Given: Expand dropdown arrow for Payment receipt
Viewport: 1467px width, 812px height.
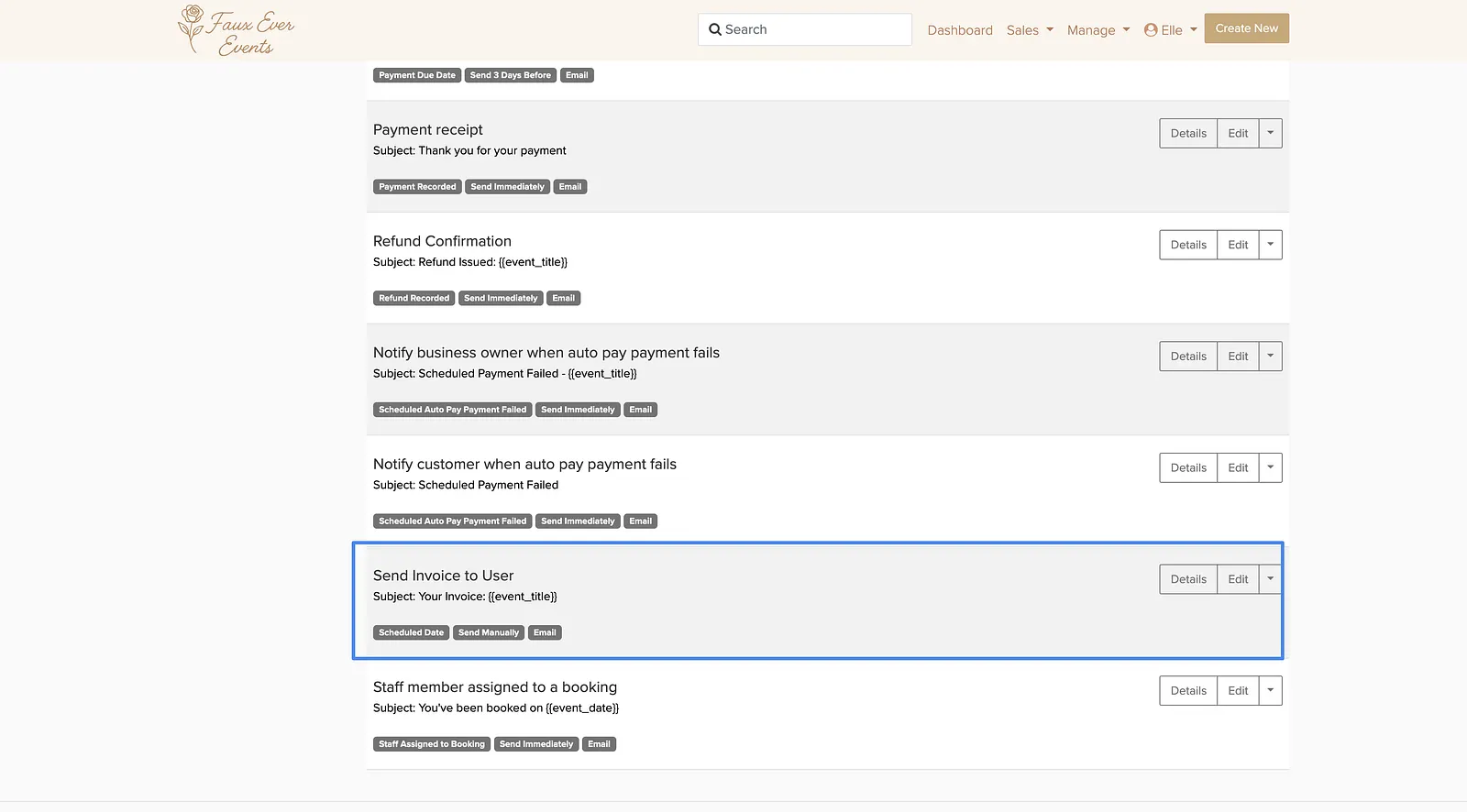Looking at the screenshot, I should coord(1270,134).
